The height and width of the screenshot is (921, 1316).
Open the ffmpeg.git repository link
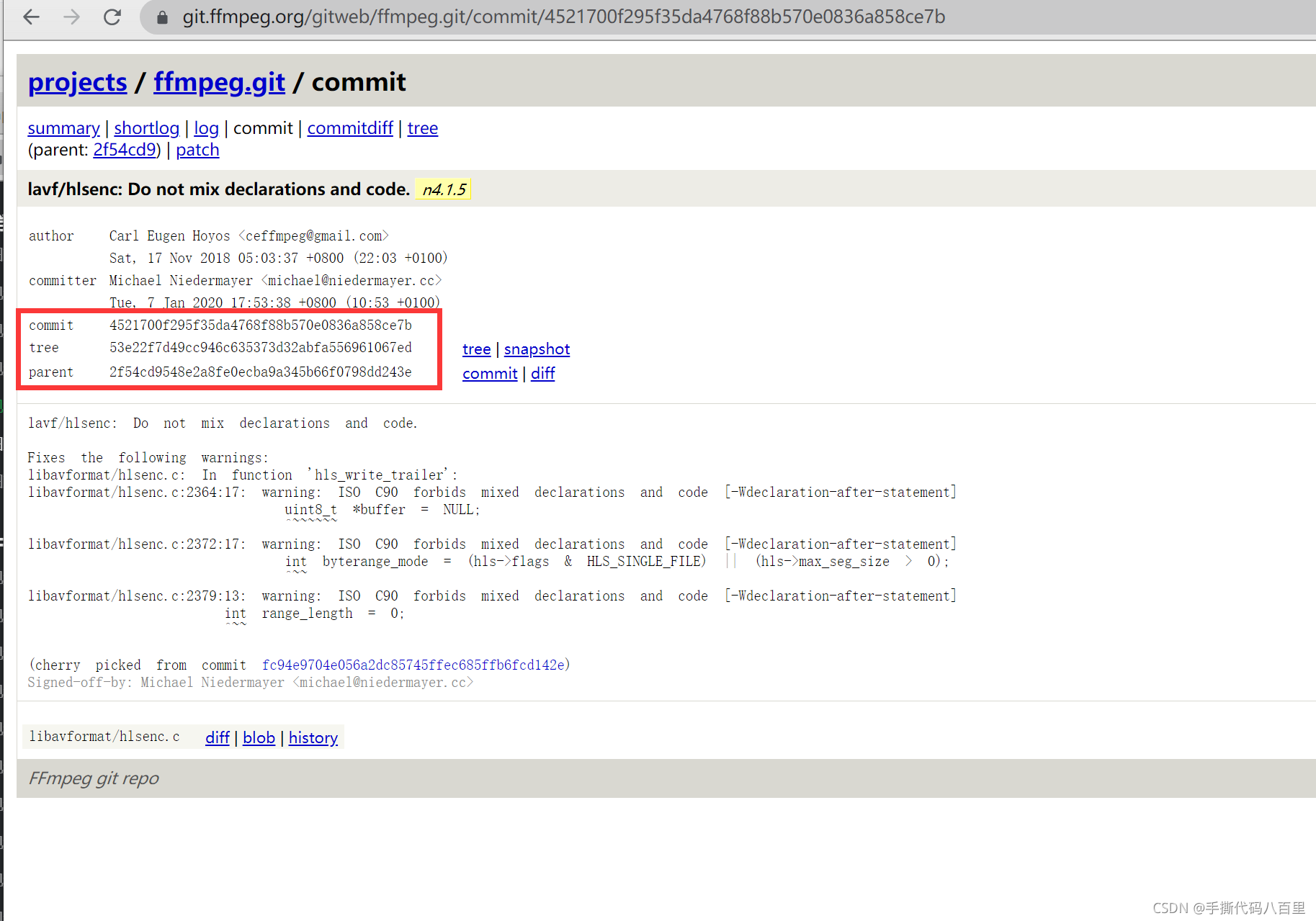(x=219, y=81)
